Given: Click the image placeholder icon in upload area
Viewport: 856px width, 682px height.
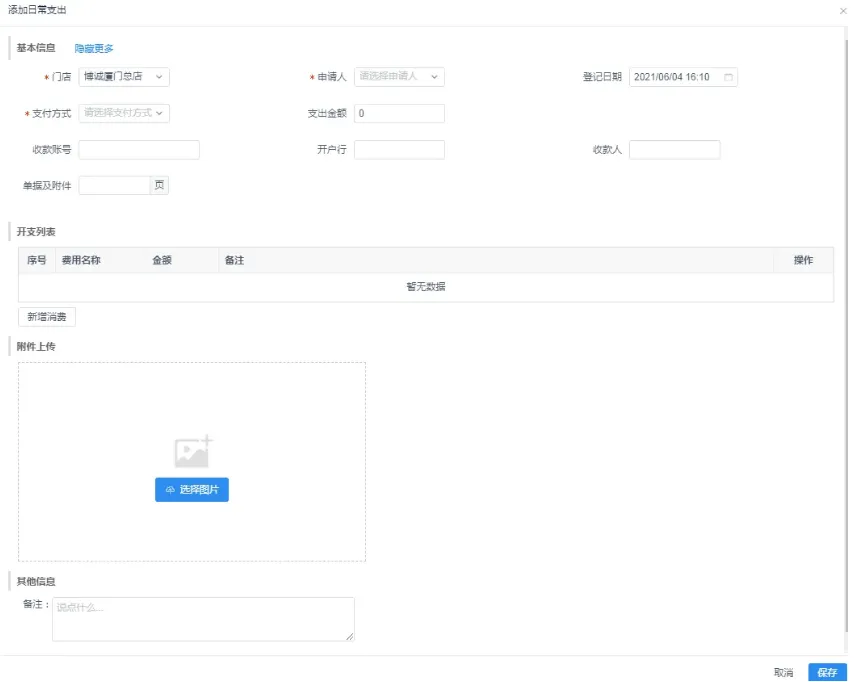Looking at the screenshot, I should 192,452.
